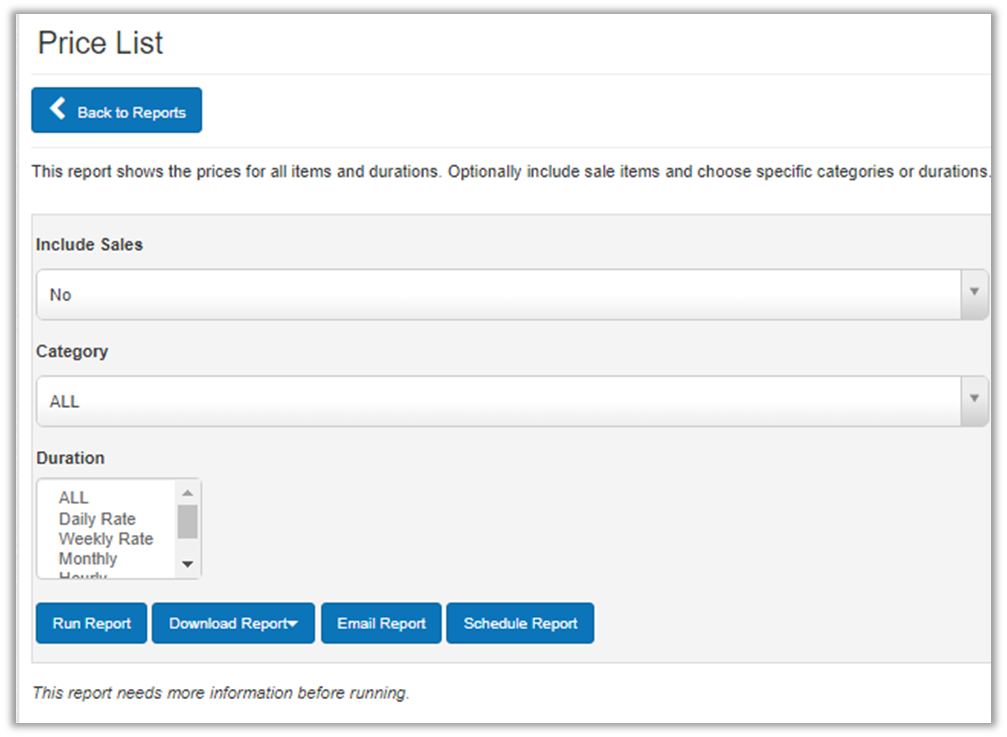
Task: Click the Include Sales field showing No
Action: click(498, 295)
